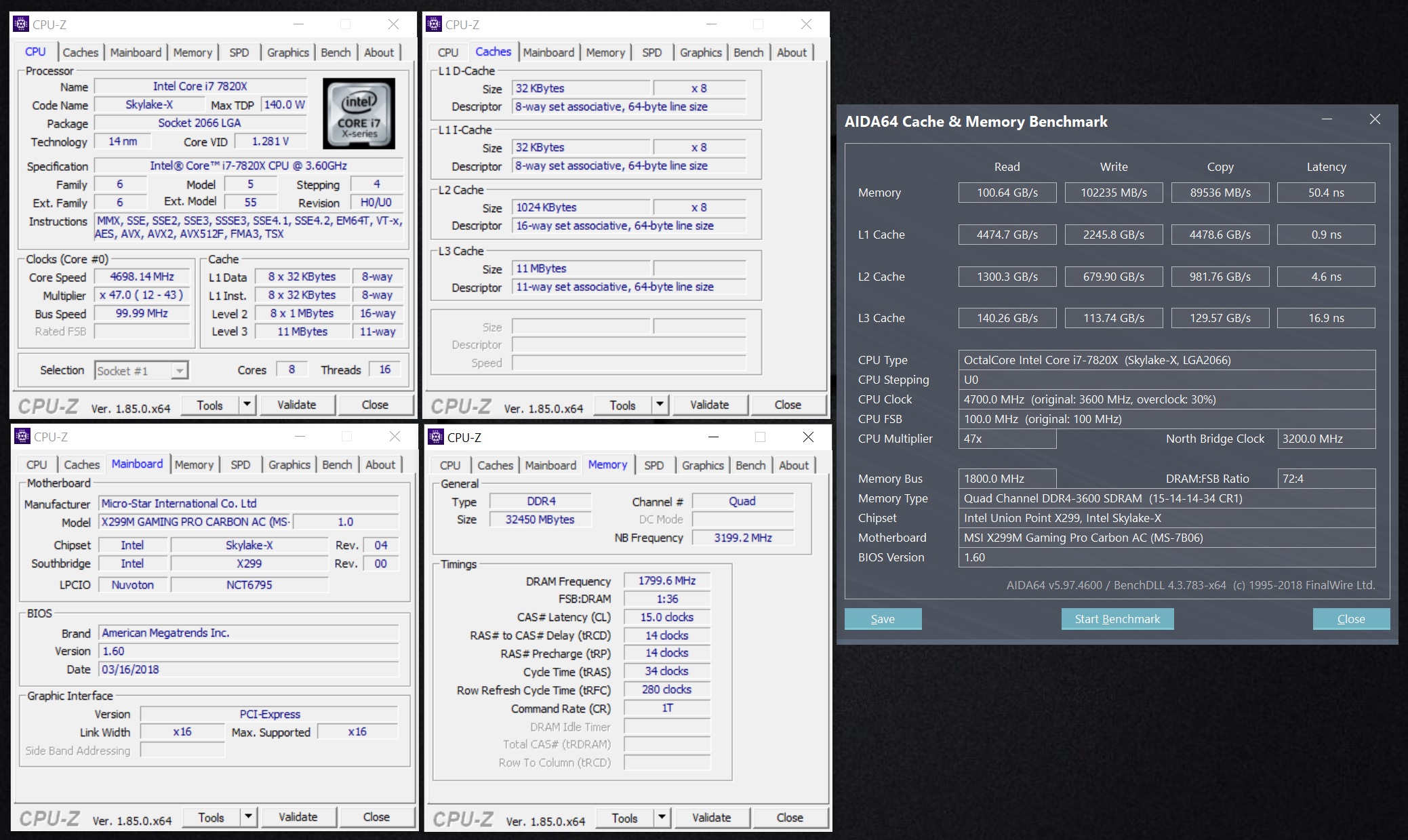This screenshot has height=840, width=1408.
Task: Click Multiplier x 47.0 value
Action: point(142,295)
